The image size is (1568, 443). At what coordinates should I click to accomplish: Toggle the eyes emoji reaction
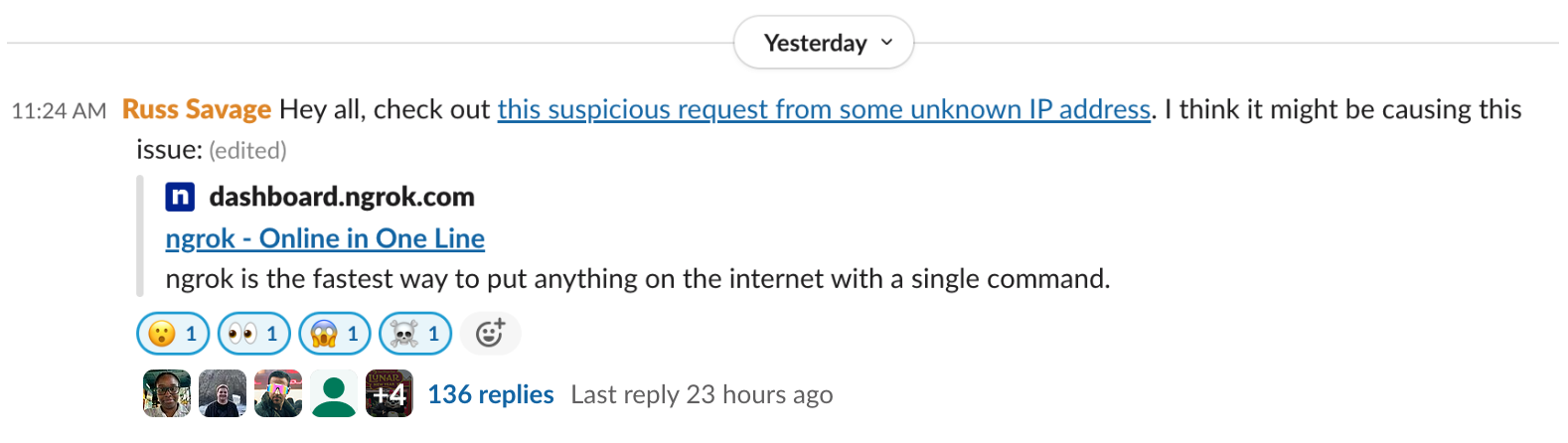[253, 334]
